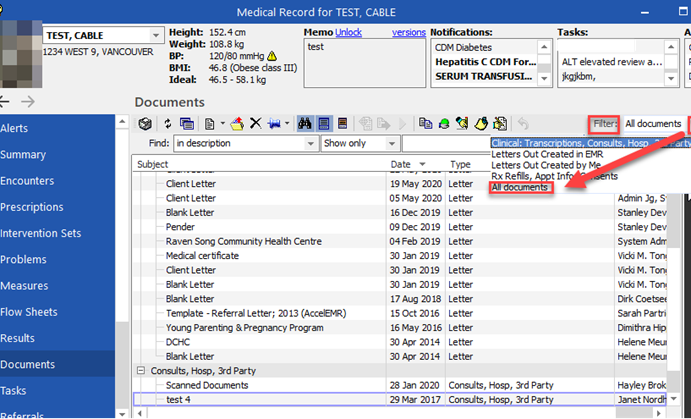Click the documents list scroll-down arrow
The height and width of the screenshot is (419, 691).
(674, 399)
